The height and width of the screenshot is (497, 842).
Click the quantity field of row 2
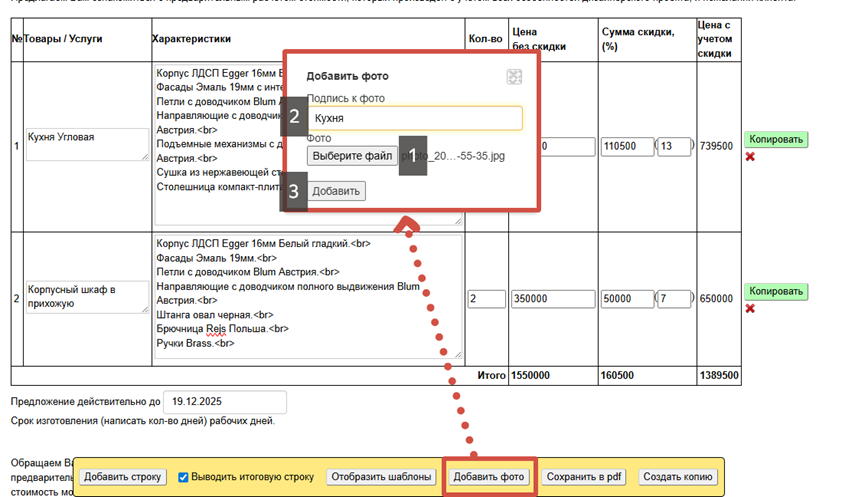[x=486, y=298]
